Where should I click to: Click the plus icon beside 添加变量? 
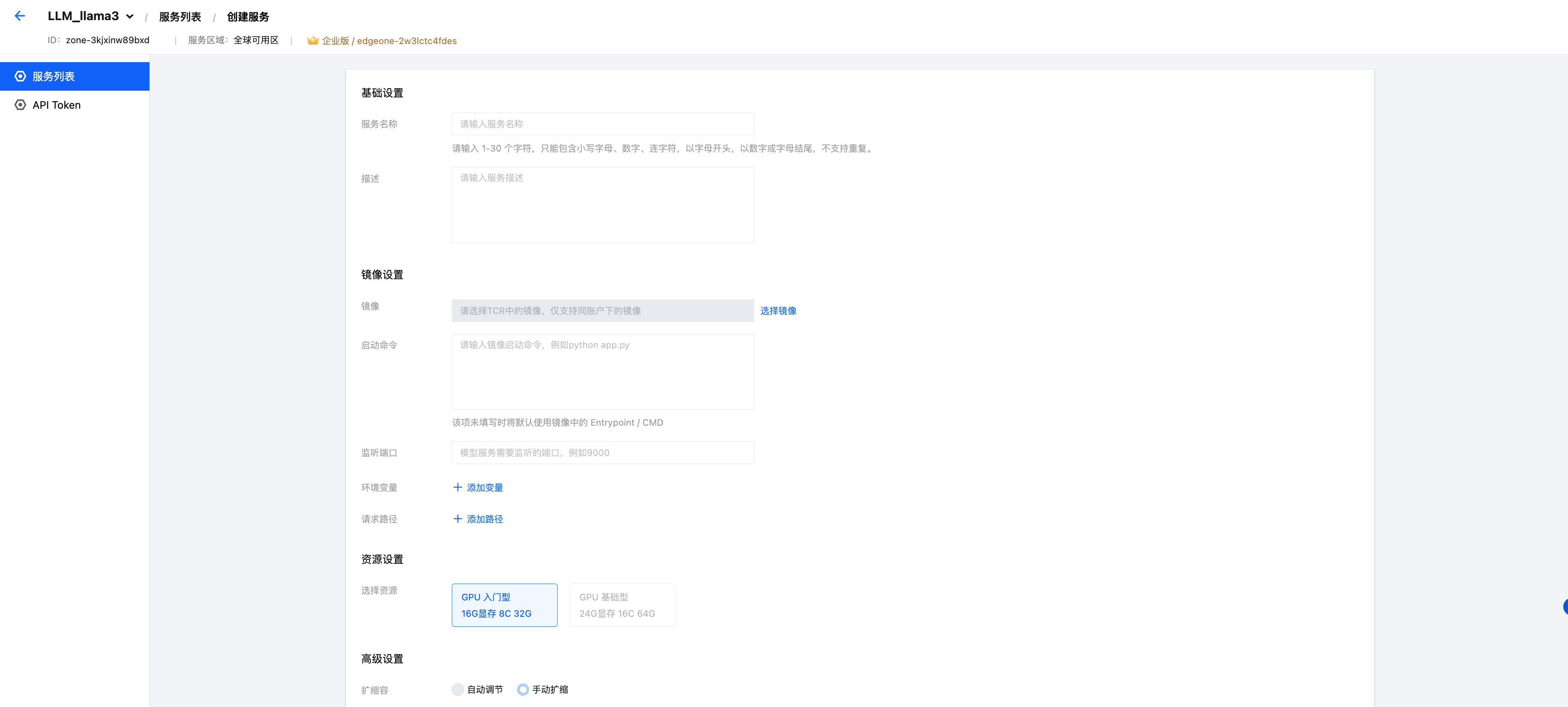[458, 487]
